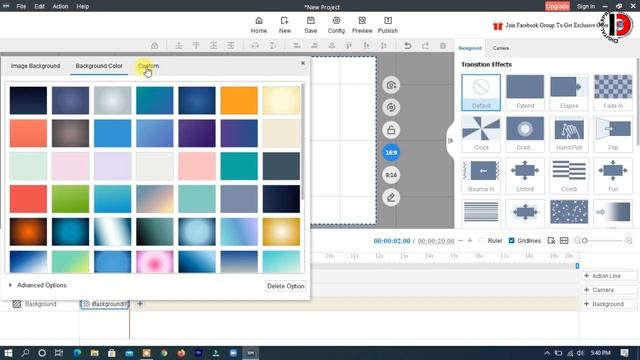Enable the Ruler checkbox
640x360 pixels.
pos(482,241)
